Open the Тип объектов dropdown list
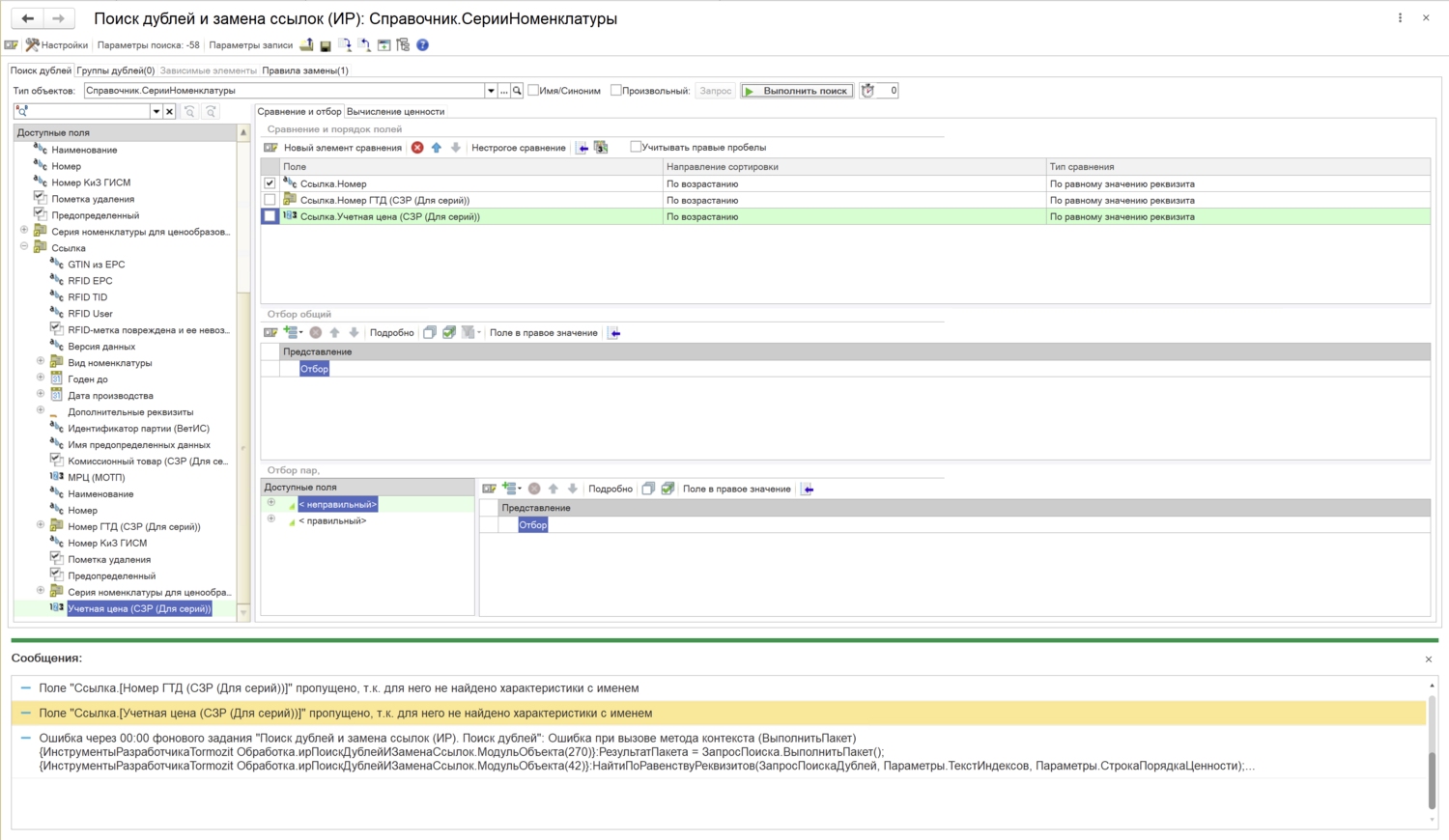 pyautogui.click(x=491, y=91)
